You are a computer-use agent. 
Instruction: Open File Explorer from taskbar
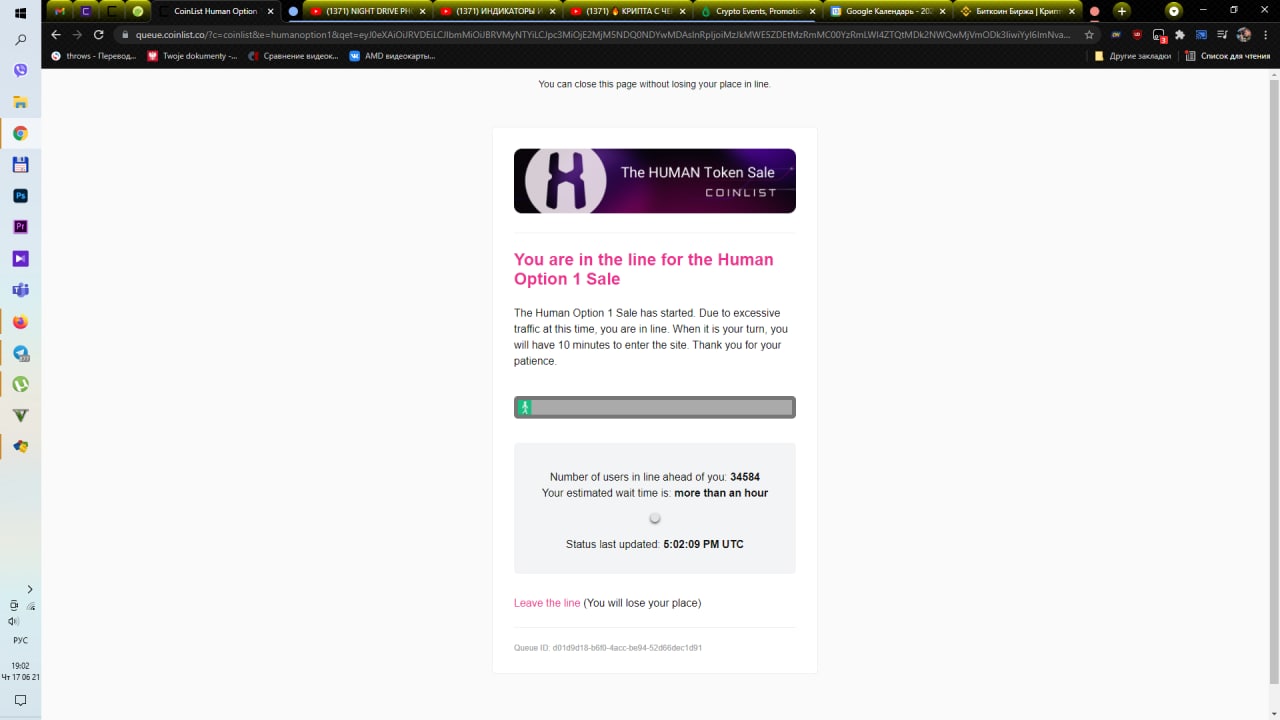pos(20,102)
